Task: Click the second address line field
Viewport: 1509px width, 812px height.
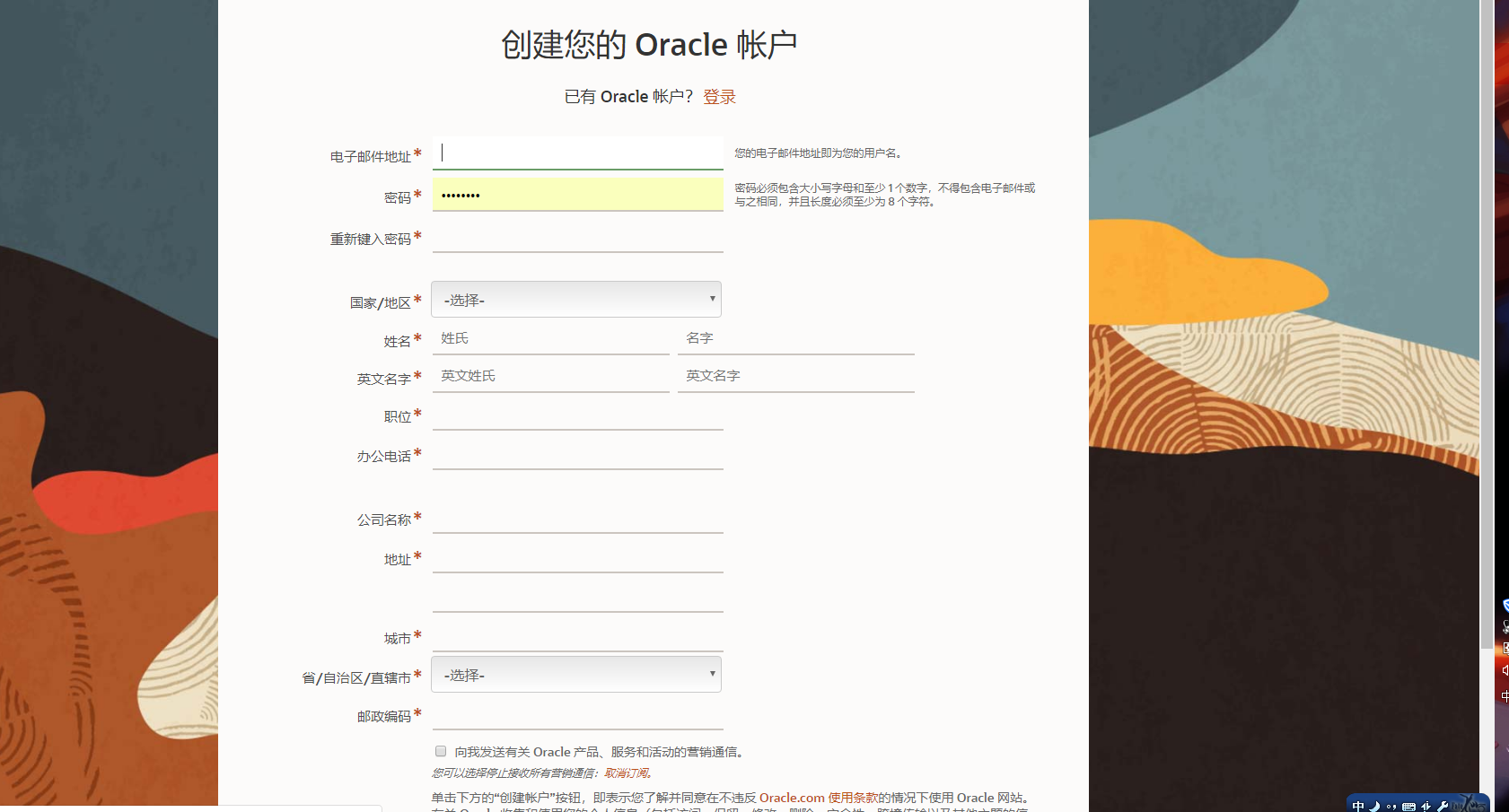Action: pyautogui.click(x=577, y=597)
